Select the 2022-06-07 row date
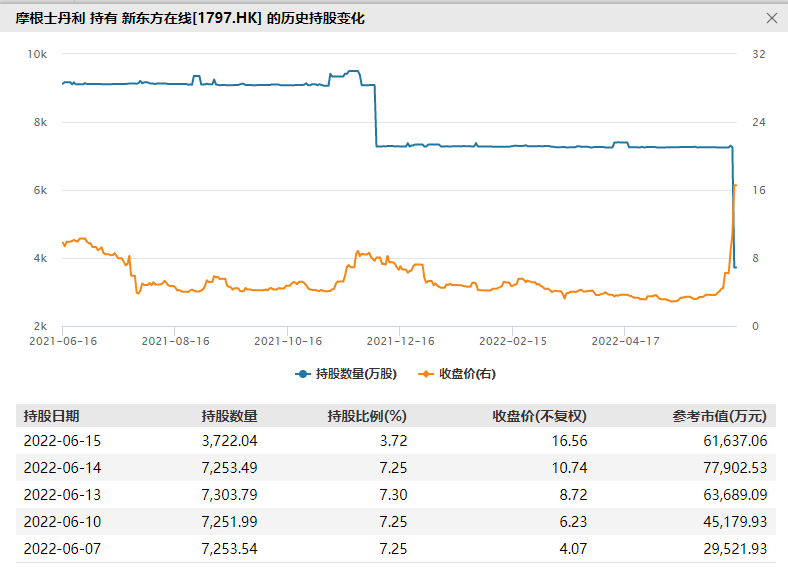 [x=62, y=548]
